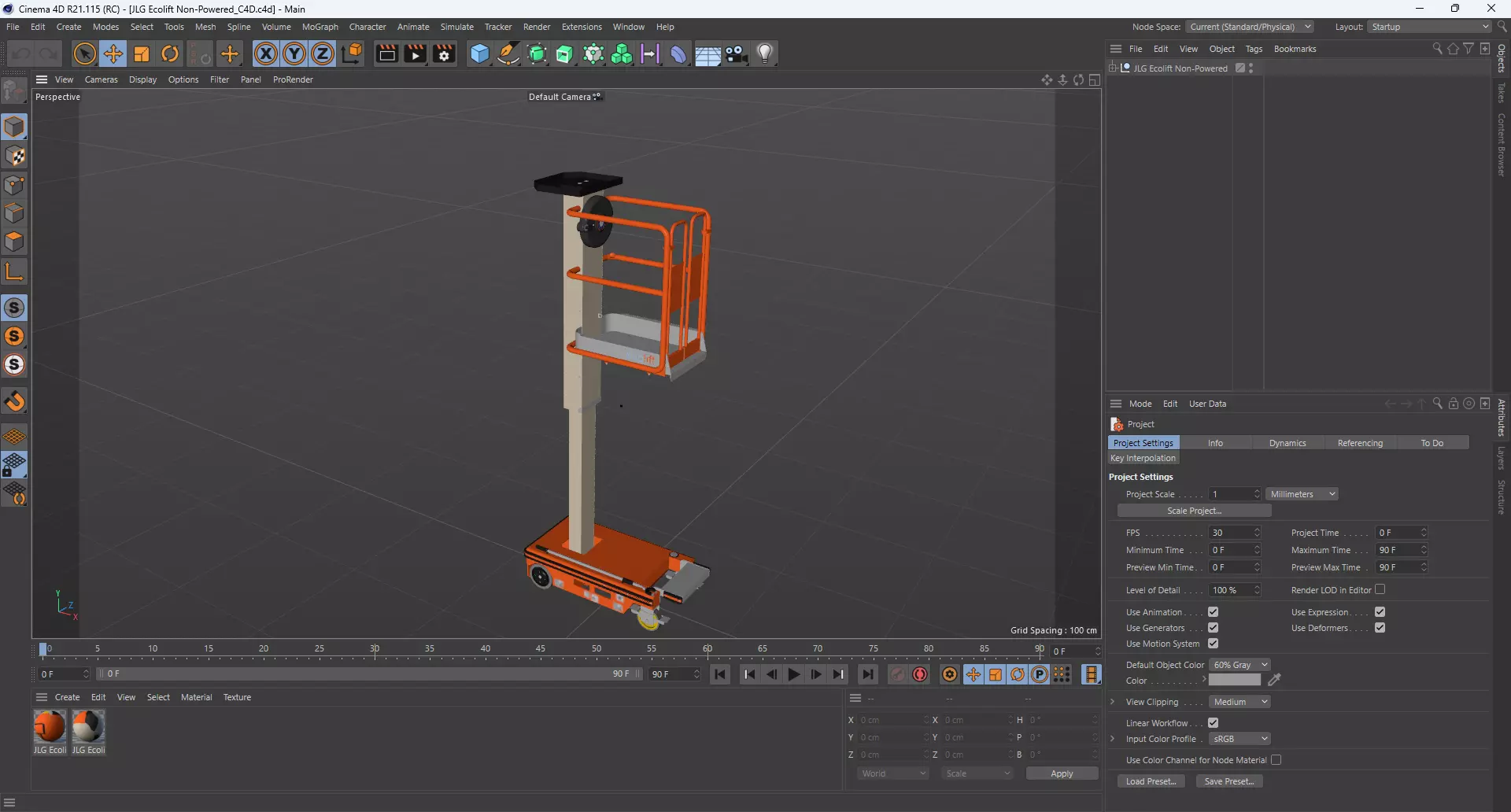Viewport: 1511px width, 812px height.
Task: Click the Scale Project button
Action: pyautogui.click(x=1194, y=511)
